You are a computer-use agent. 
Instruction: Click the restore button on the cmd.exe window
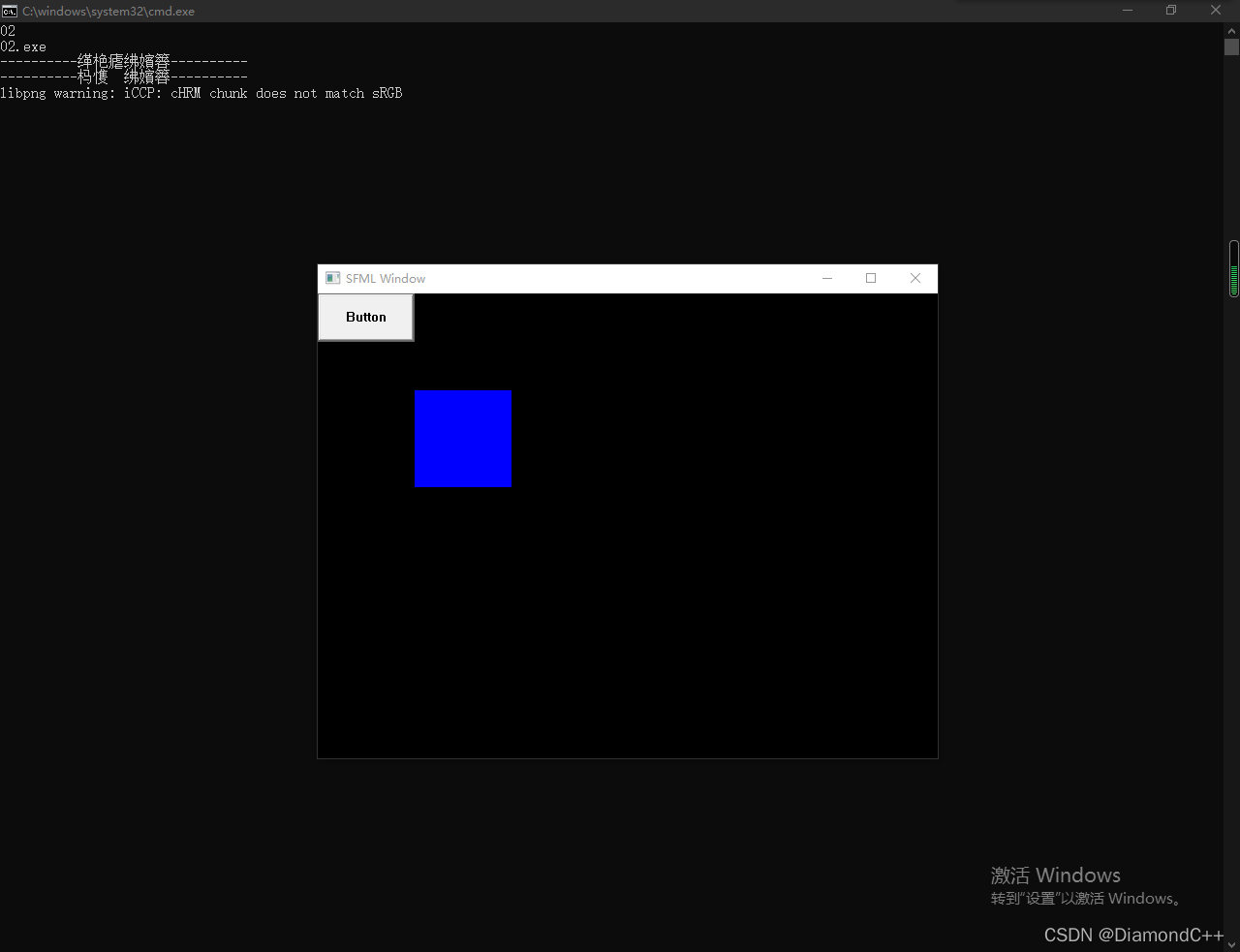pyautogui.click(x=1171, y=11)
